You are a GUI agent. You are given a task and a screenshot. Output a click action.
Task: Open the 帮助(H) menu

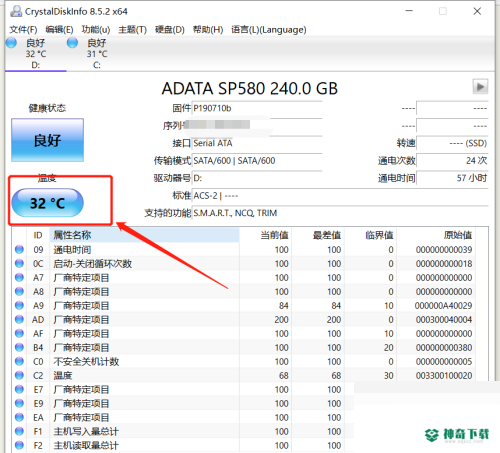tap(208, 30)
